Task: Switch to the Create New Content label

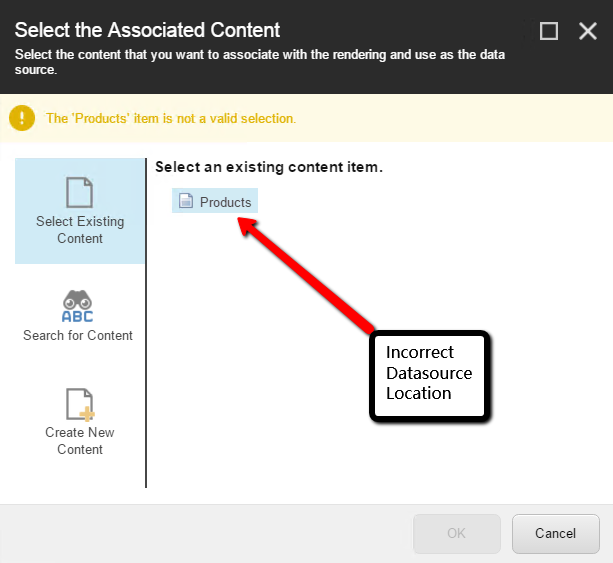Action: click(80, 441)
